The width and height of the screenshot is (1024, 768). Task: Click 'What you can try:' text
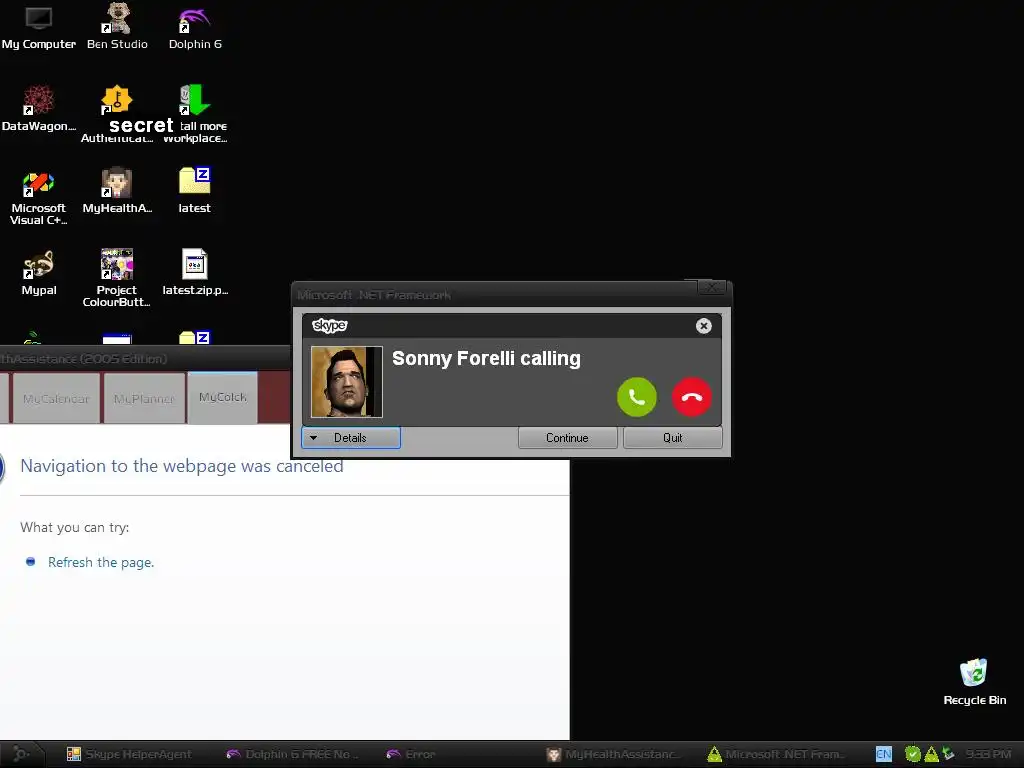74,527
